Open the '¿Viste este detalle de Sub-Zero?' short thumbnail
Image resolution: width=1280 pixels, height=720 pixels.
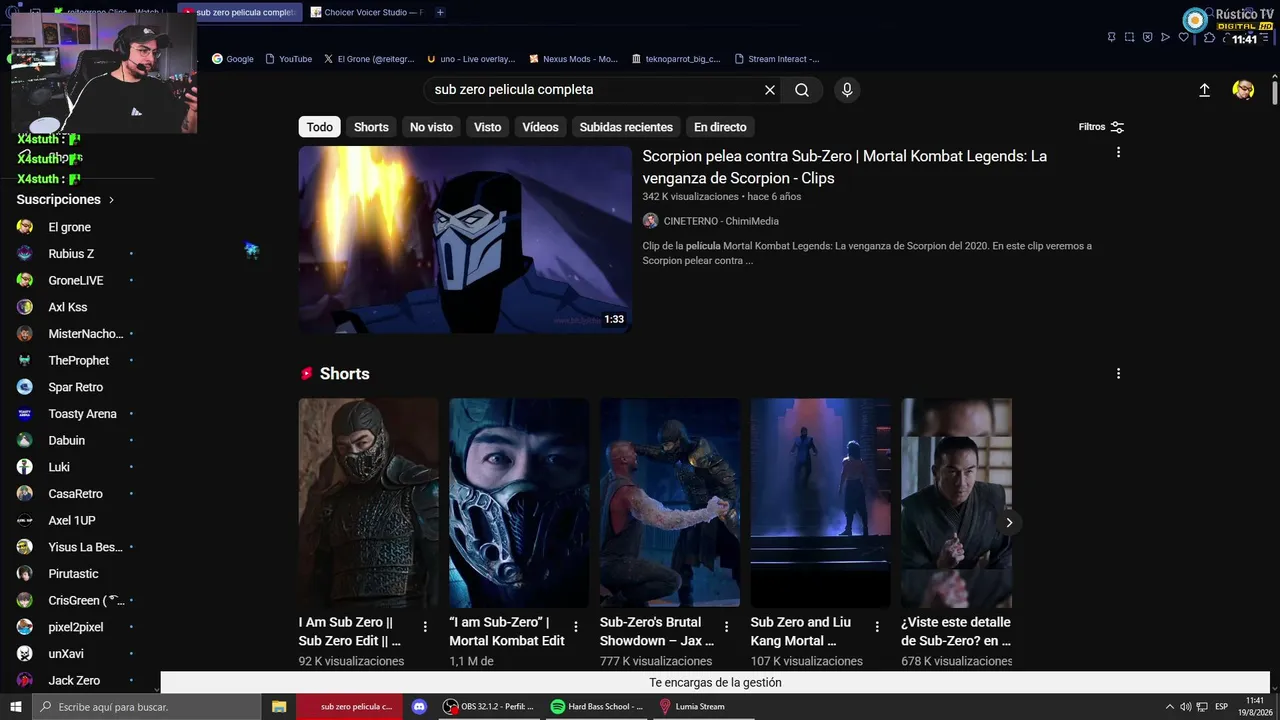point(956,503)
